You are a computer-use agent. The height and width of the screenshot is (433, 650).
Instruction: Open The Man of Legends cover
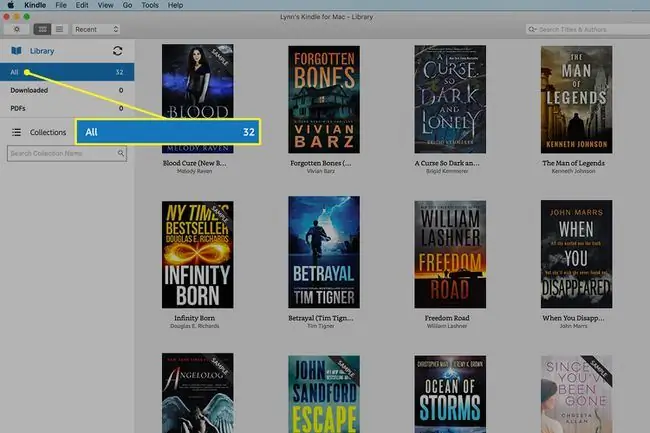point(576,99)
